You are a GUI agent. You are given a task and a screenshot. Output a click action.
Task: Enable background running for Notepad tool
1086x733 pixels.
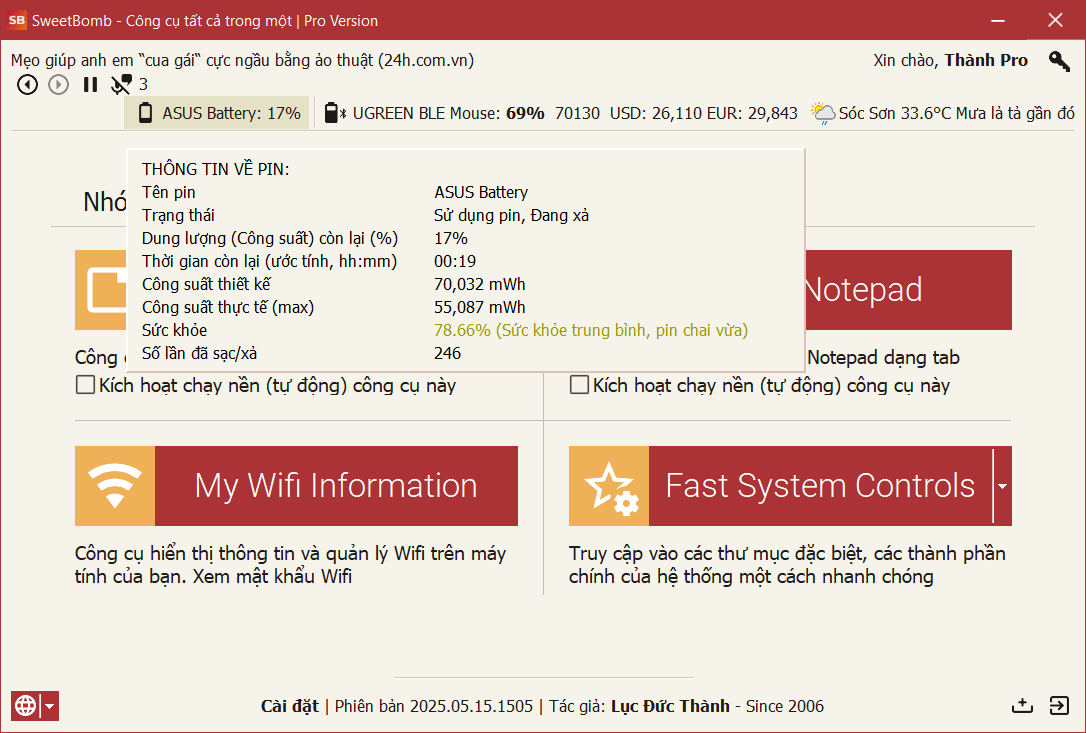tap(580, 385)
